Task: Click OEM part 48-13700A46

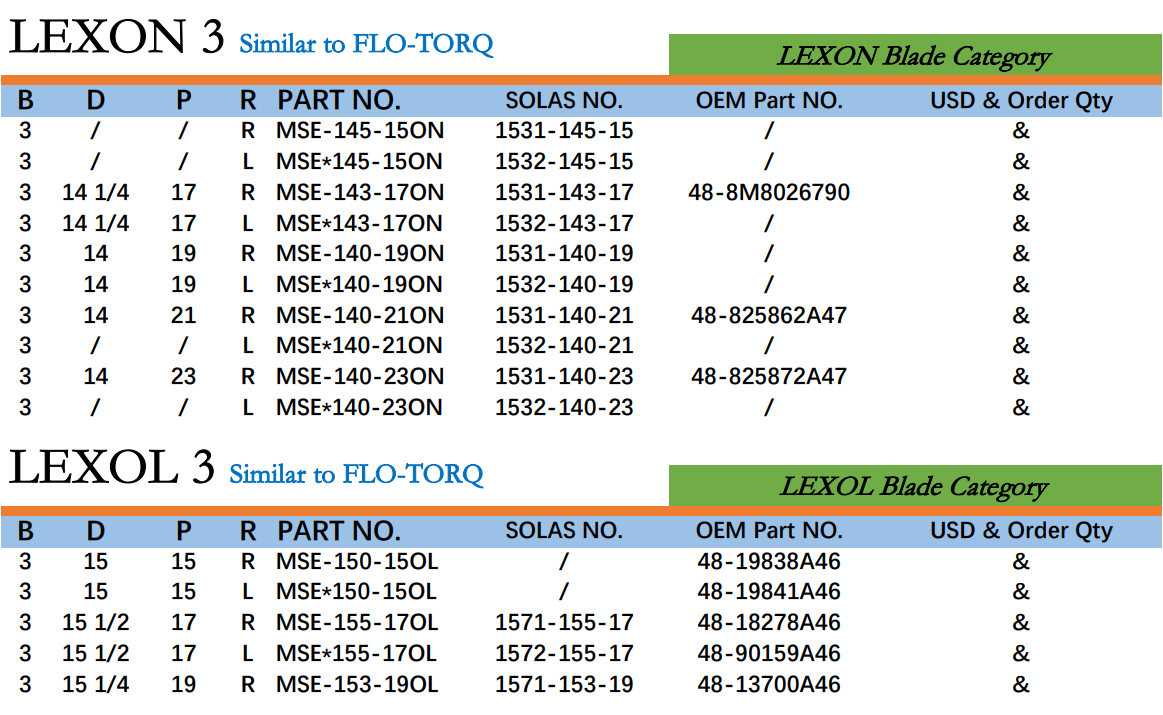Action: pyautogui.click(x=769, y=685)
